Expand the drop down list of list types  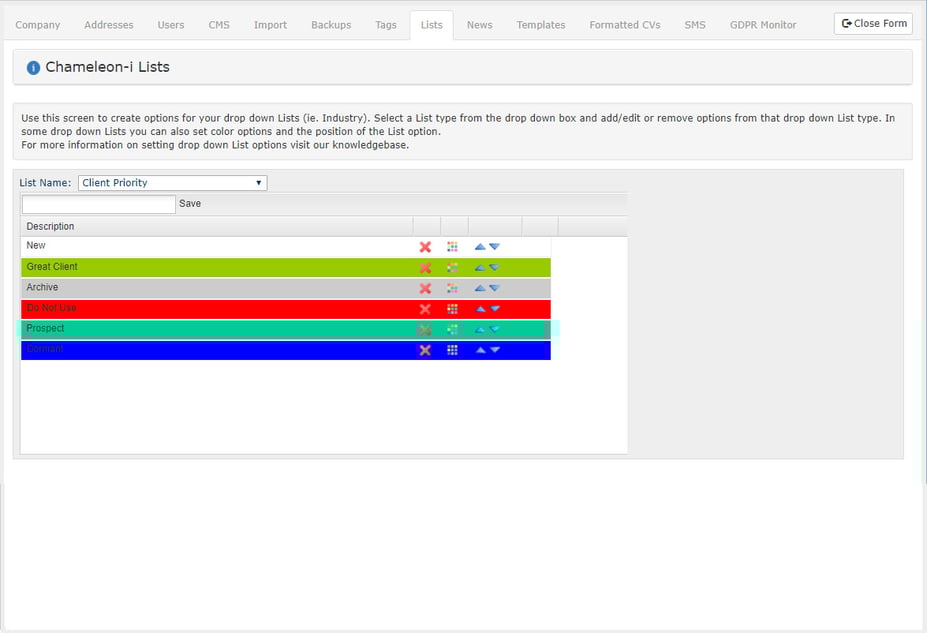pos(259,182)
